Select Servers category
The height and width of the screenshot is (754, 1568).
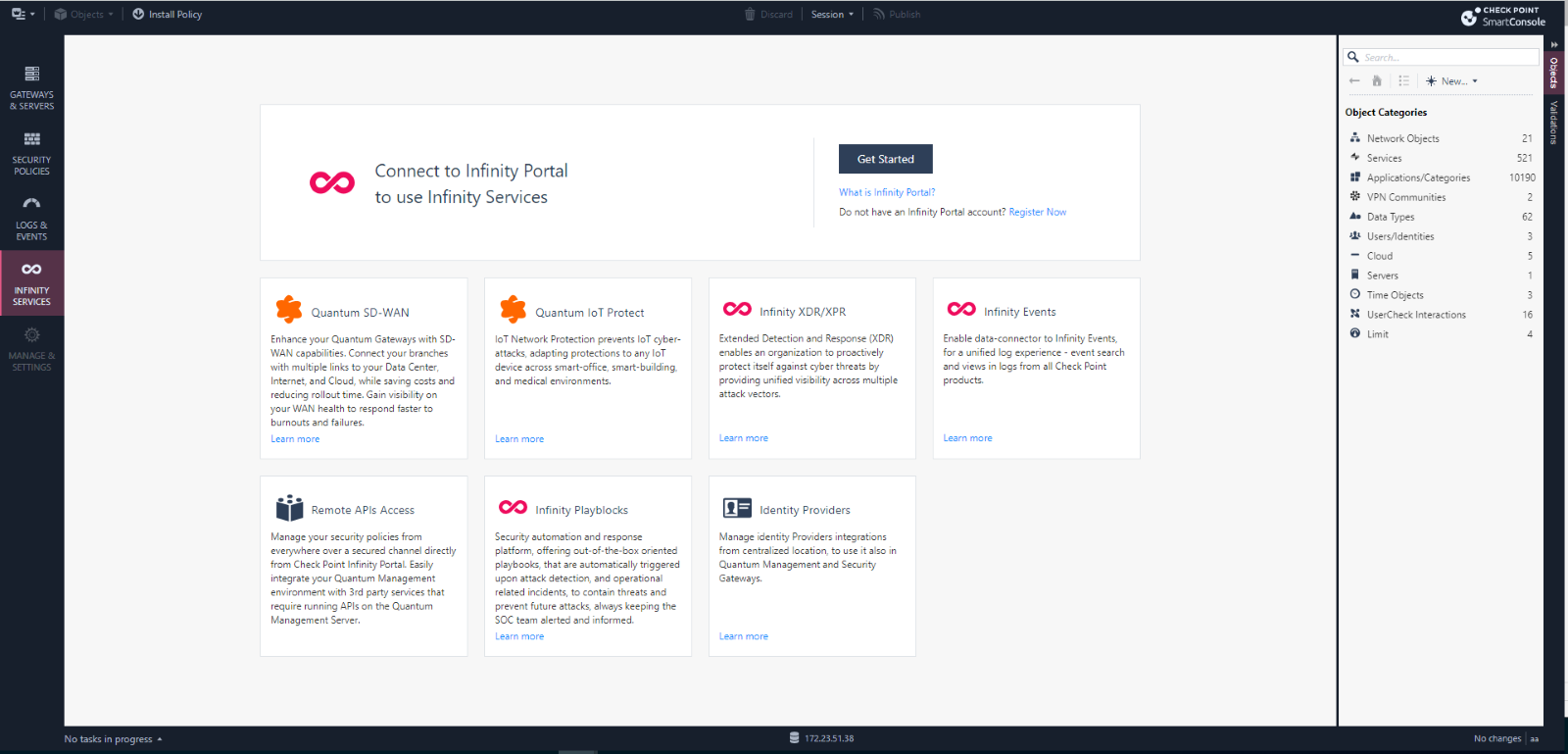click(1441, 276)
